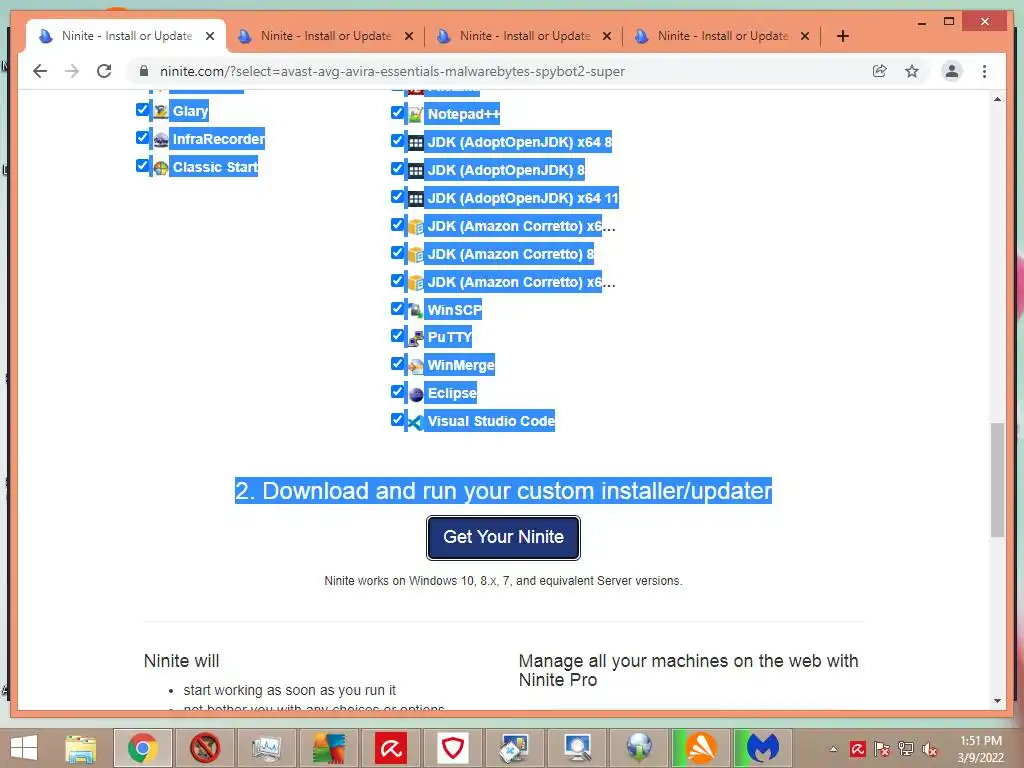Click the Get Your Ninite button
This screenshot has width=1024, height=768.
pyautogui.click(x=504, y=537)
